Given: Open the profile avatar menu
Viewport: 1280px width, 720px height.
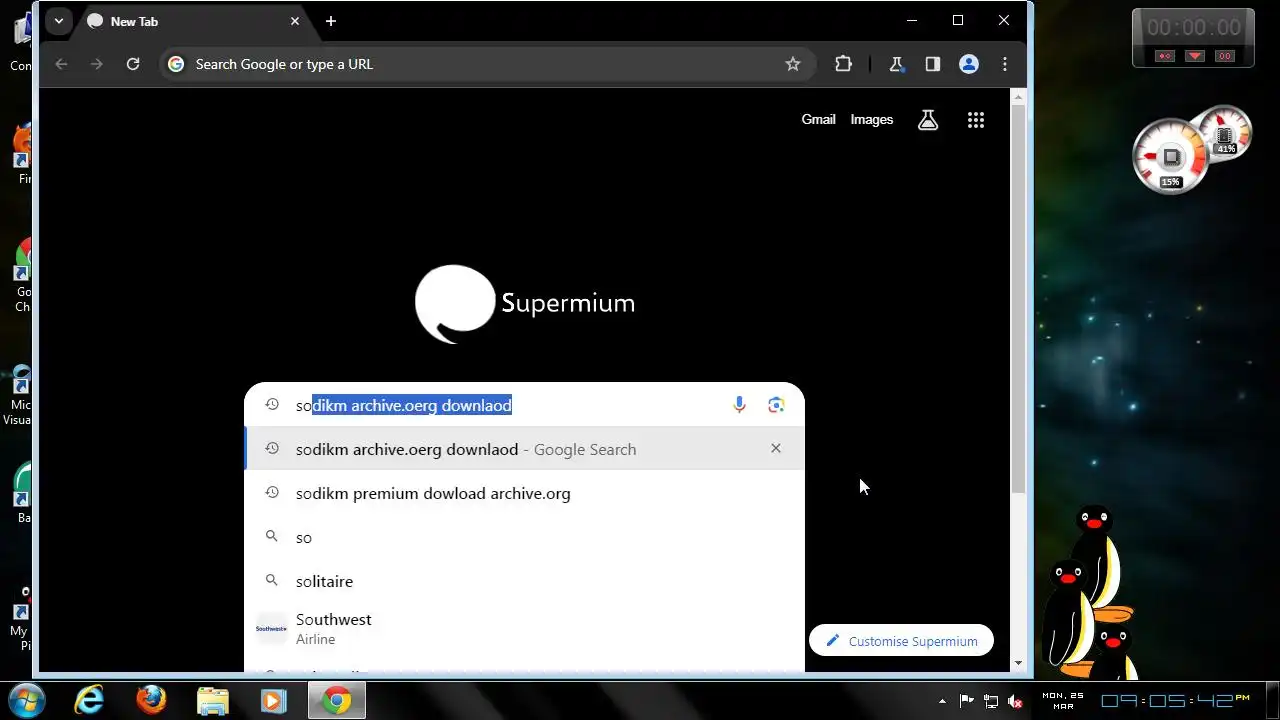Looking at the screenshot, I should (968, 64).
